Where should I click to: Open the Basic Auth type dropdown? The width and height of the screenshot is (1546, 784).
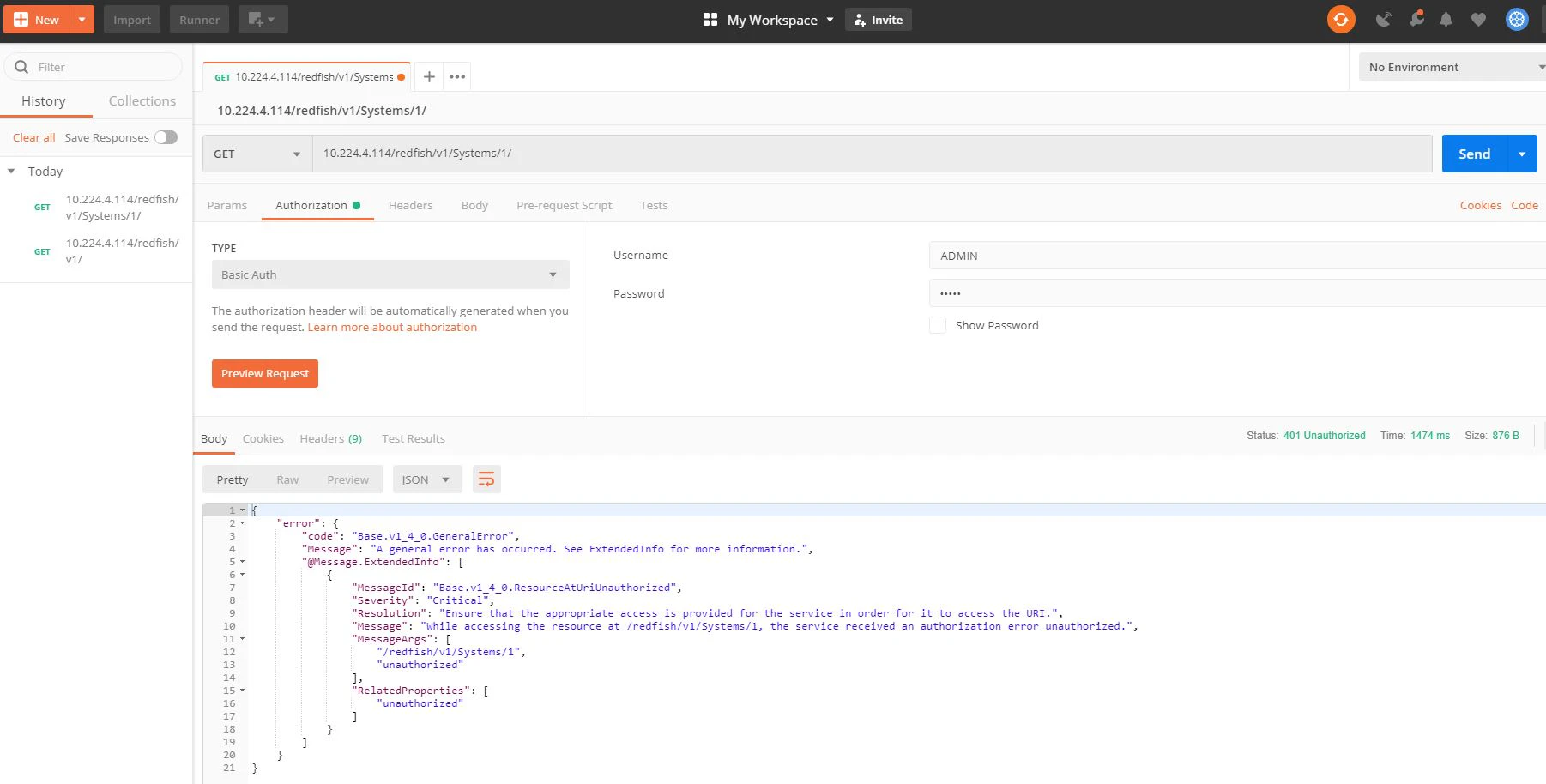click(x=390, y=274)
